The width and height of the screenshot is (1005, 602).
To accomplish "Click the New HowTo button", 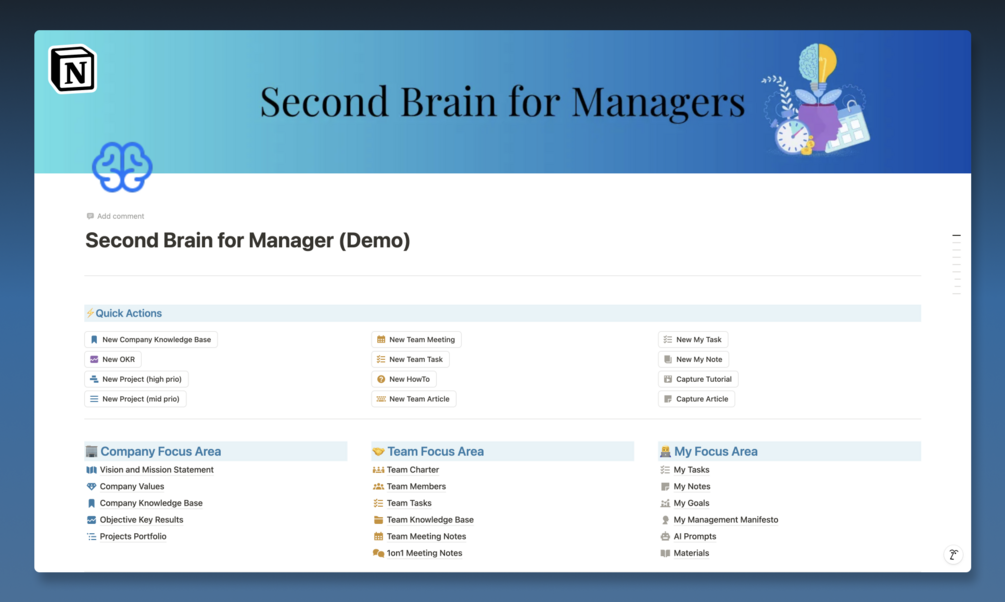I will [x=404, y=380].
